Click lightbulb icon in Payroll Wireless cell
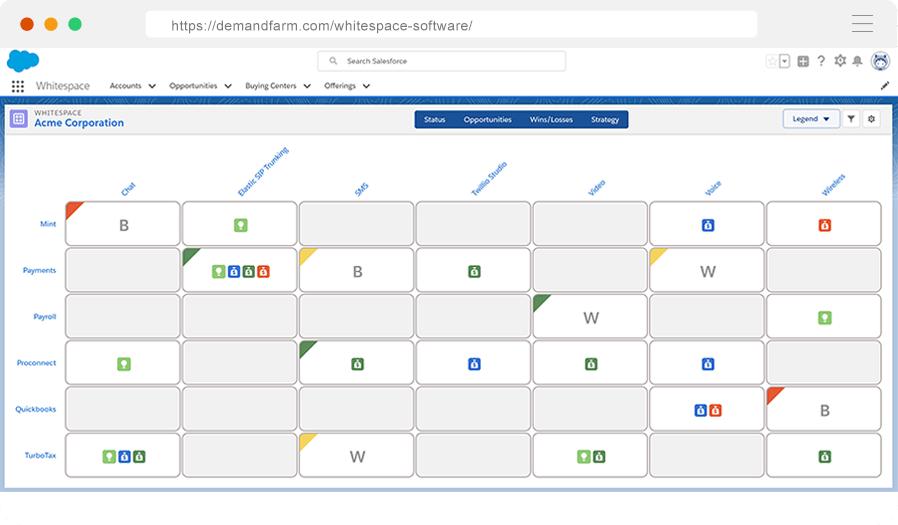898x525 pixels. pos(825,318)
